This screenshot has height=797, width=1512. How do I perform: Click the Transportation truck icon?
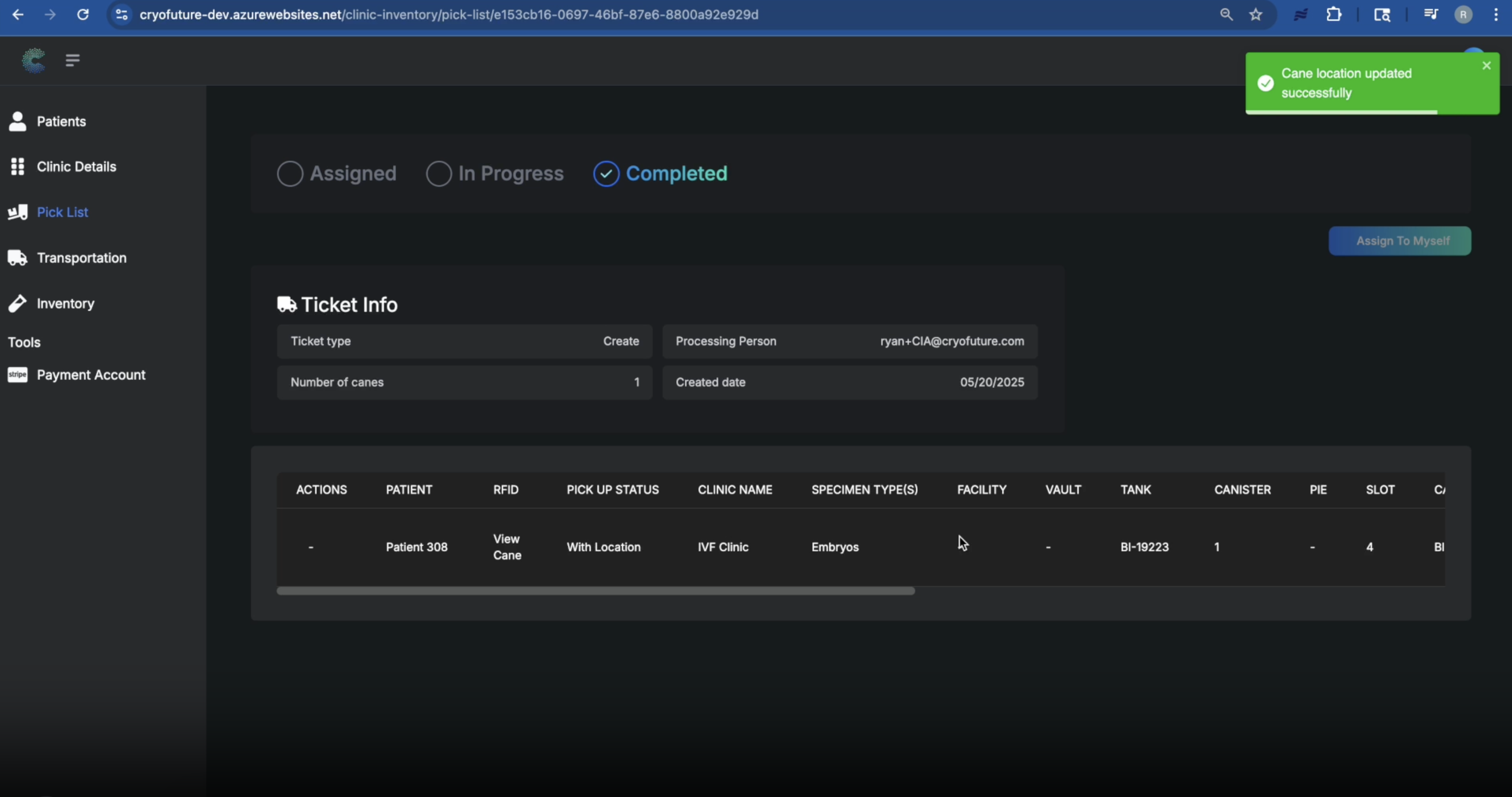pyautogui.click(x=18, y=257)
